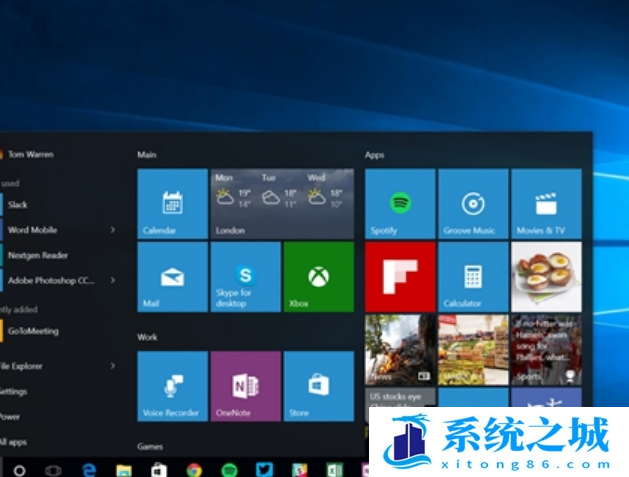This screenshot has height=477, width=629.
Task: Open the green Xbox tile
Action: point(319,277)
